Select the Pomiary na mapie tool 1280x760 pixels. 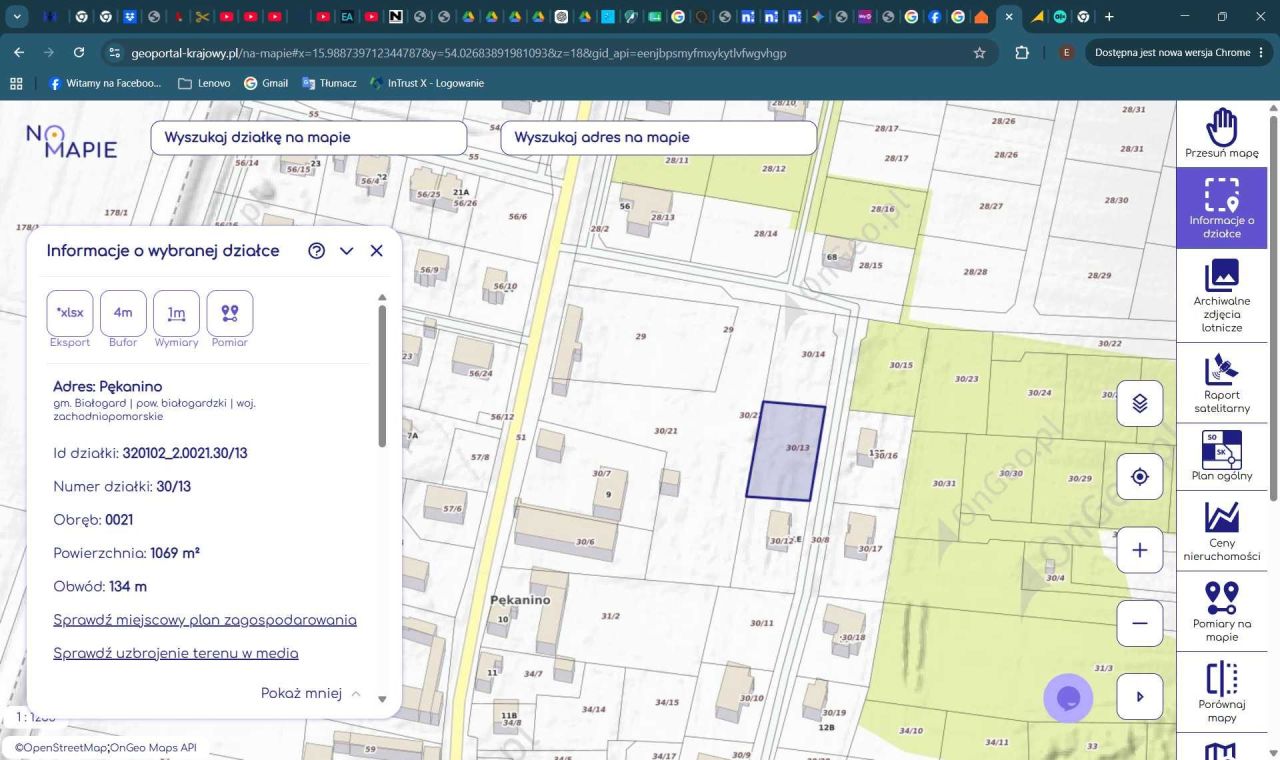(x=1221, y=611)
